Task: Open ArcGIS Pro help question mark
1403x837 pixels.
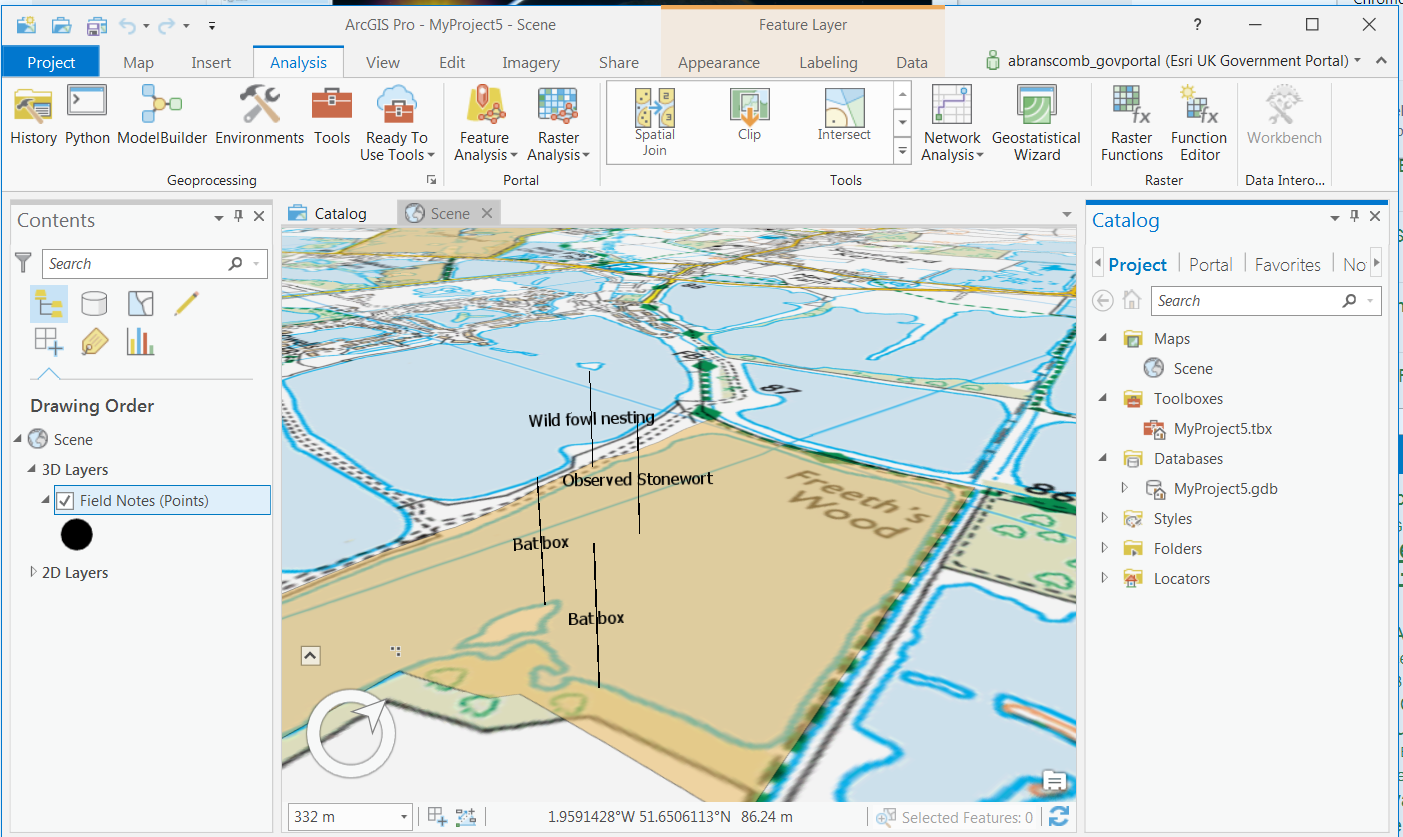Action: pyautogui.click(x=1198, y=25)
